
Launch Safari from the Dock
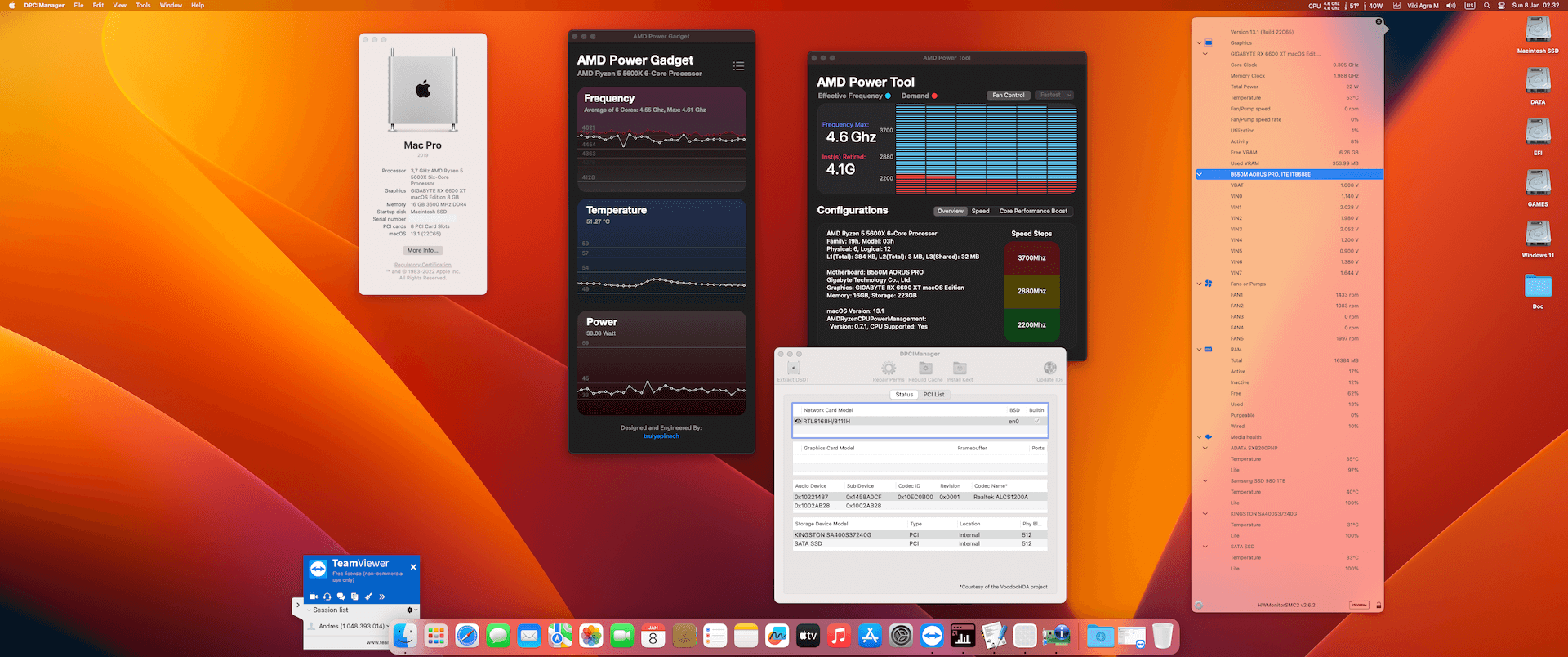tap(467, 636)
